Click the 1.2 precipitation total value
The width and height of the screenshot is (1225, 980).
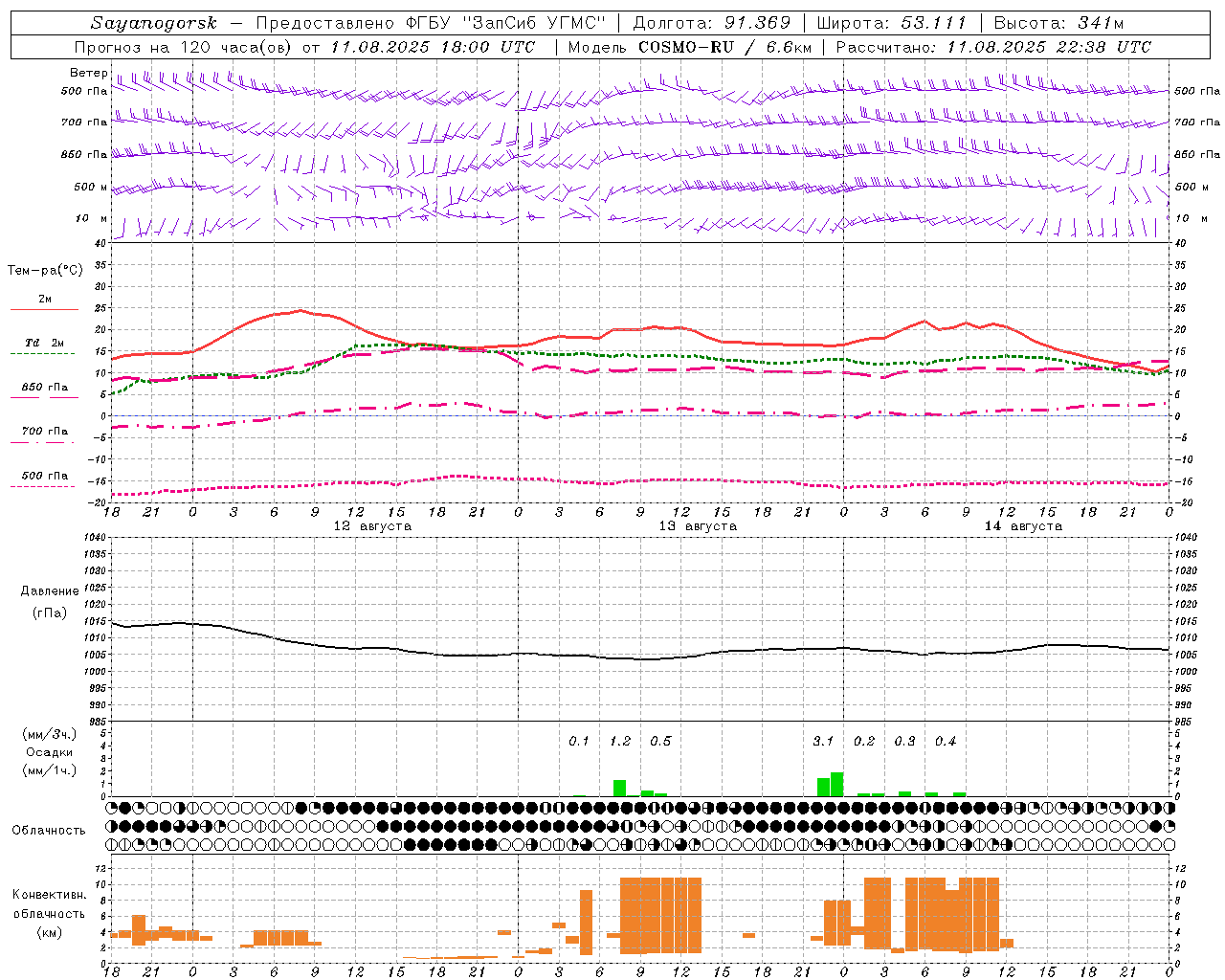tap(620, 741)
